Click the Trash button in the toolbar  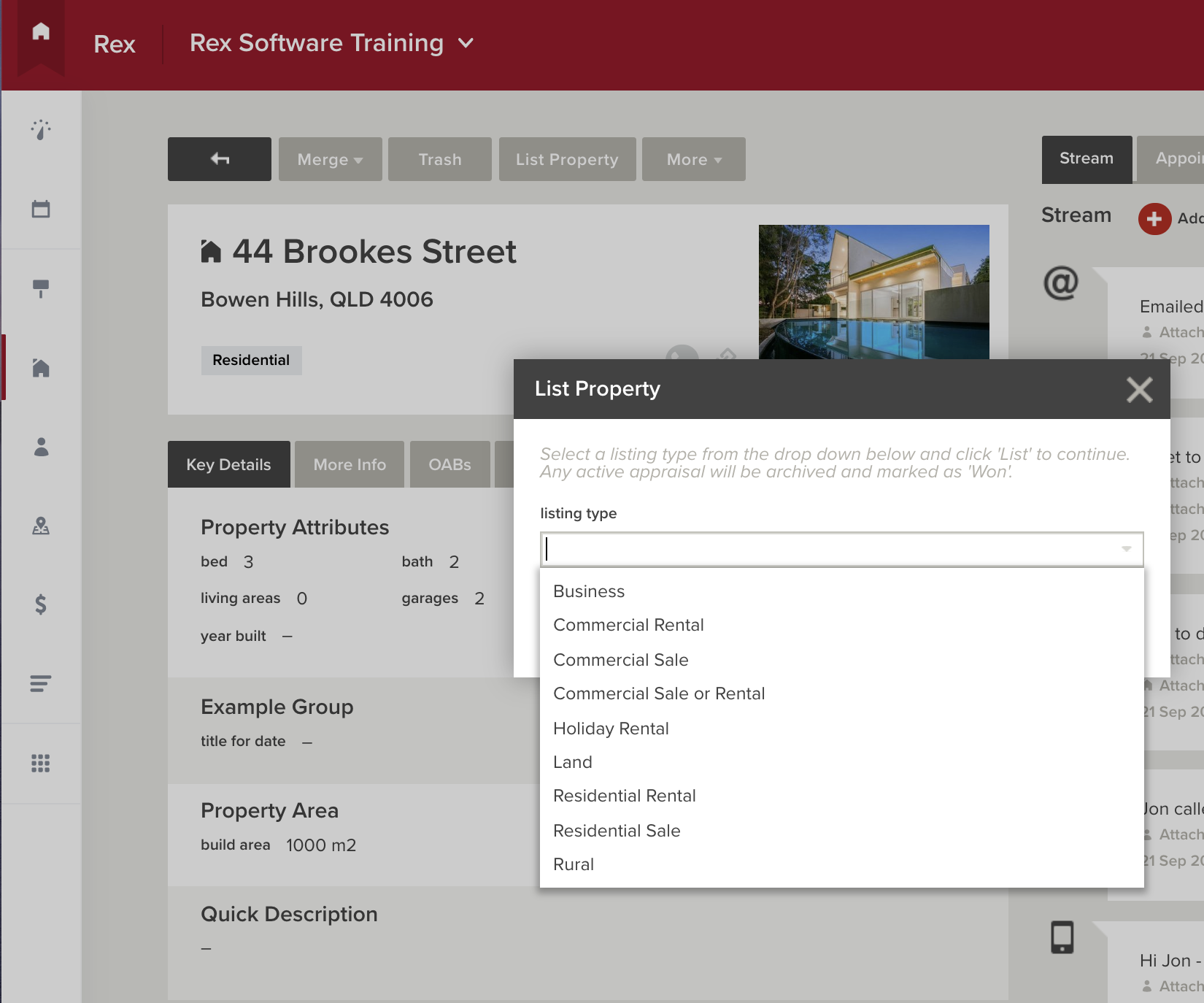(439, 159)
